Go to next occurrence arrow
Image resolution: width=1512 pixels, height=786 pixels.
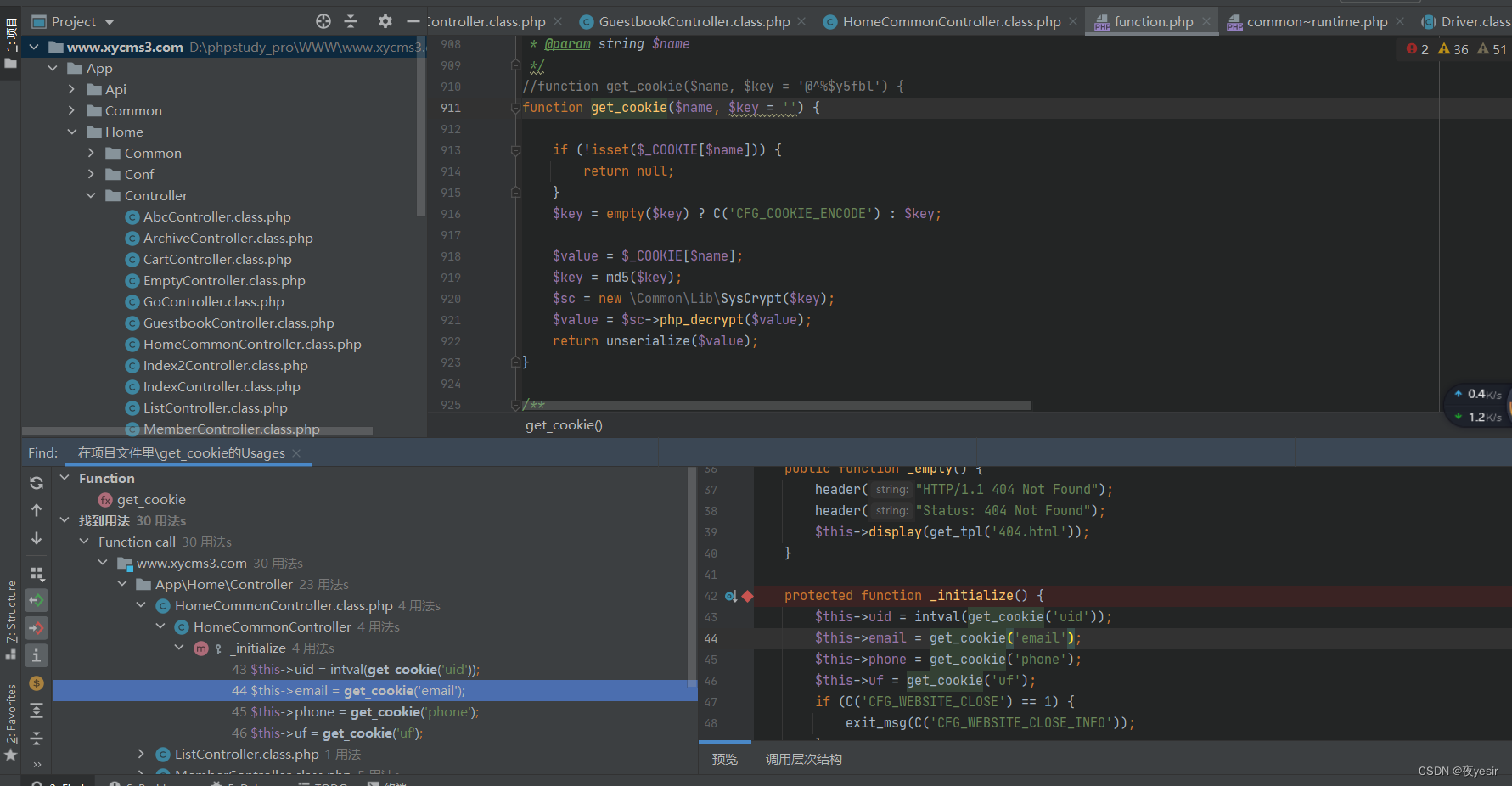pos(37,538)
